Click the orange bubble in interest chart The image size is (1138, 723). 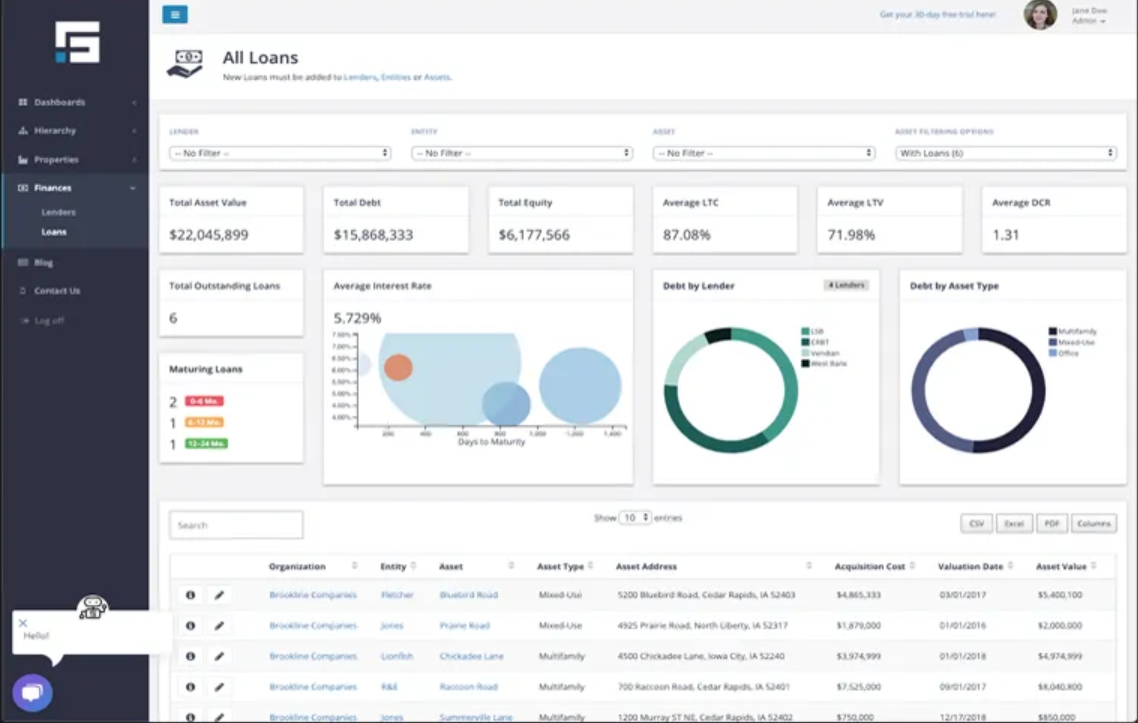pyautogui.click(x=398, y=367)
